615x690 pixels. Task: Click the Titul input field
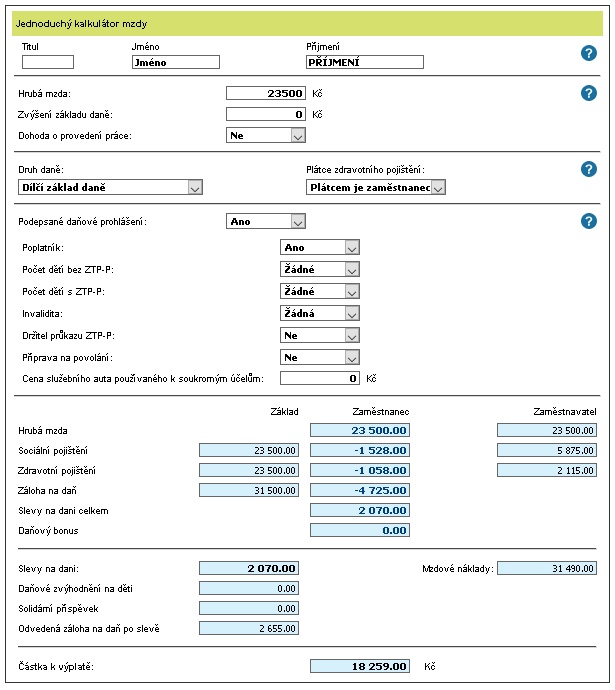[x=48, y=62]
